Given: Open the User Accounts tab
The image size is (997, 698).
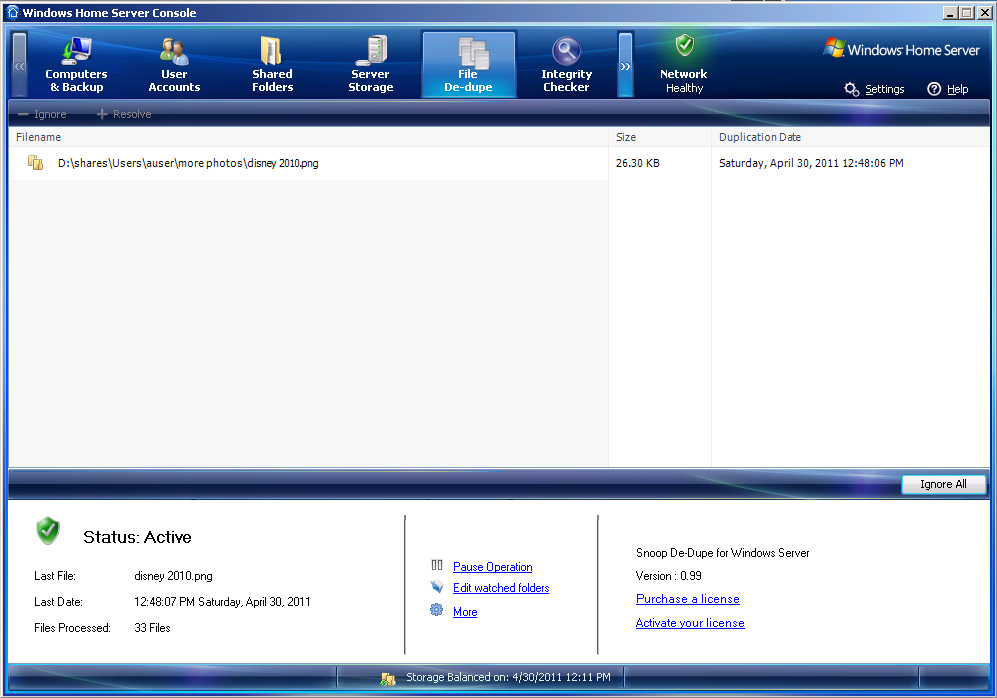Looking at the screenshot, I should pos(174,64).
